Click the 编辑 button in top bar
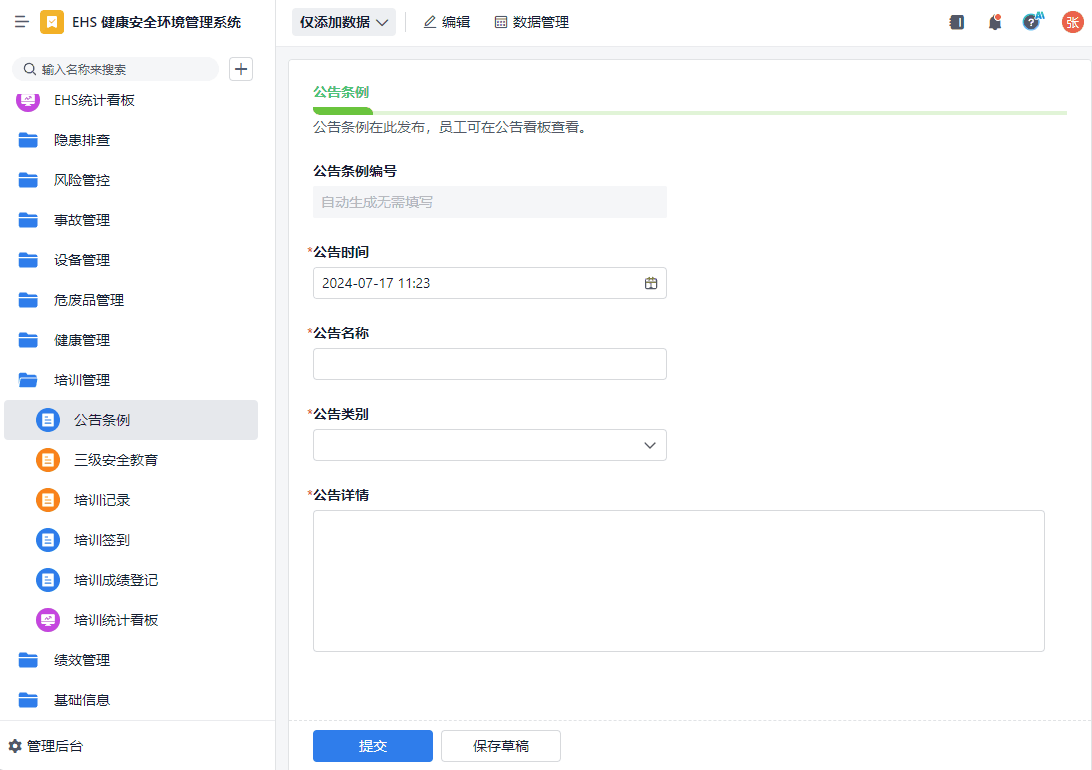1092x770 pixels. coord(447,22)
